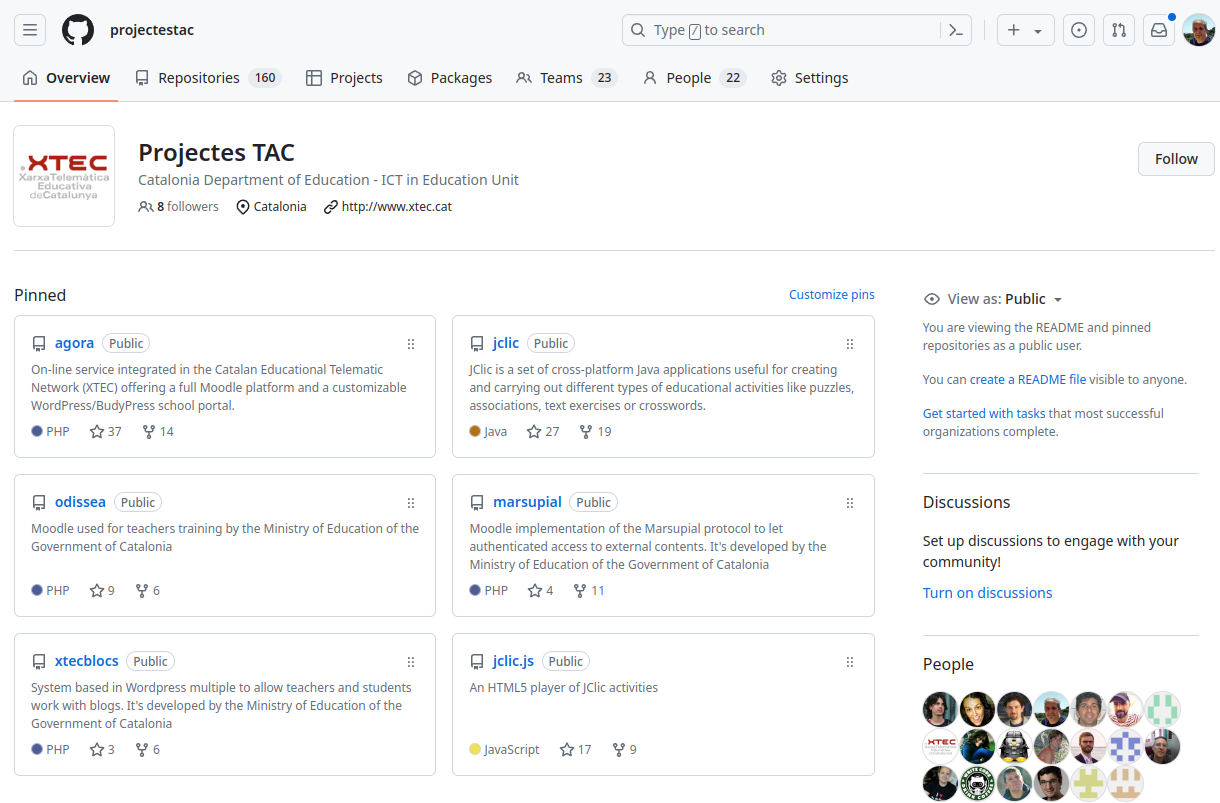Viewport: 1220px width, 803px height.
Task: Click Get started with tasks link
Action: [984, 414]
